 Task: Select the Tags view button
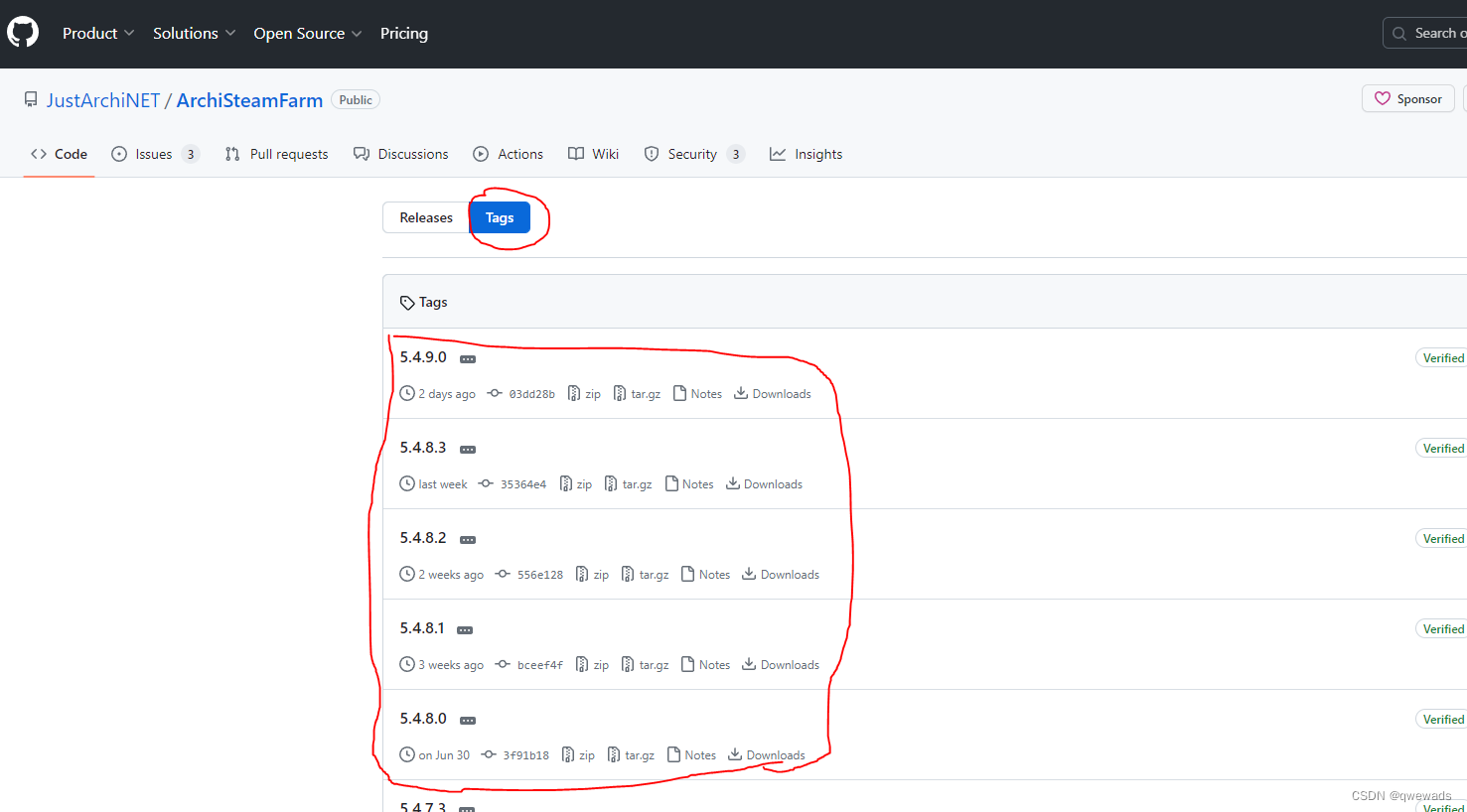coord(500,217)
